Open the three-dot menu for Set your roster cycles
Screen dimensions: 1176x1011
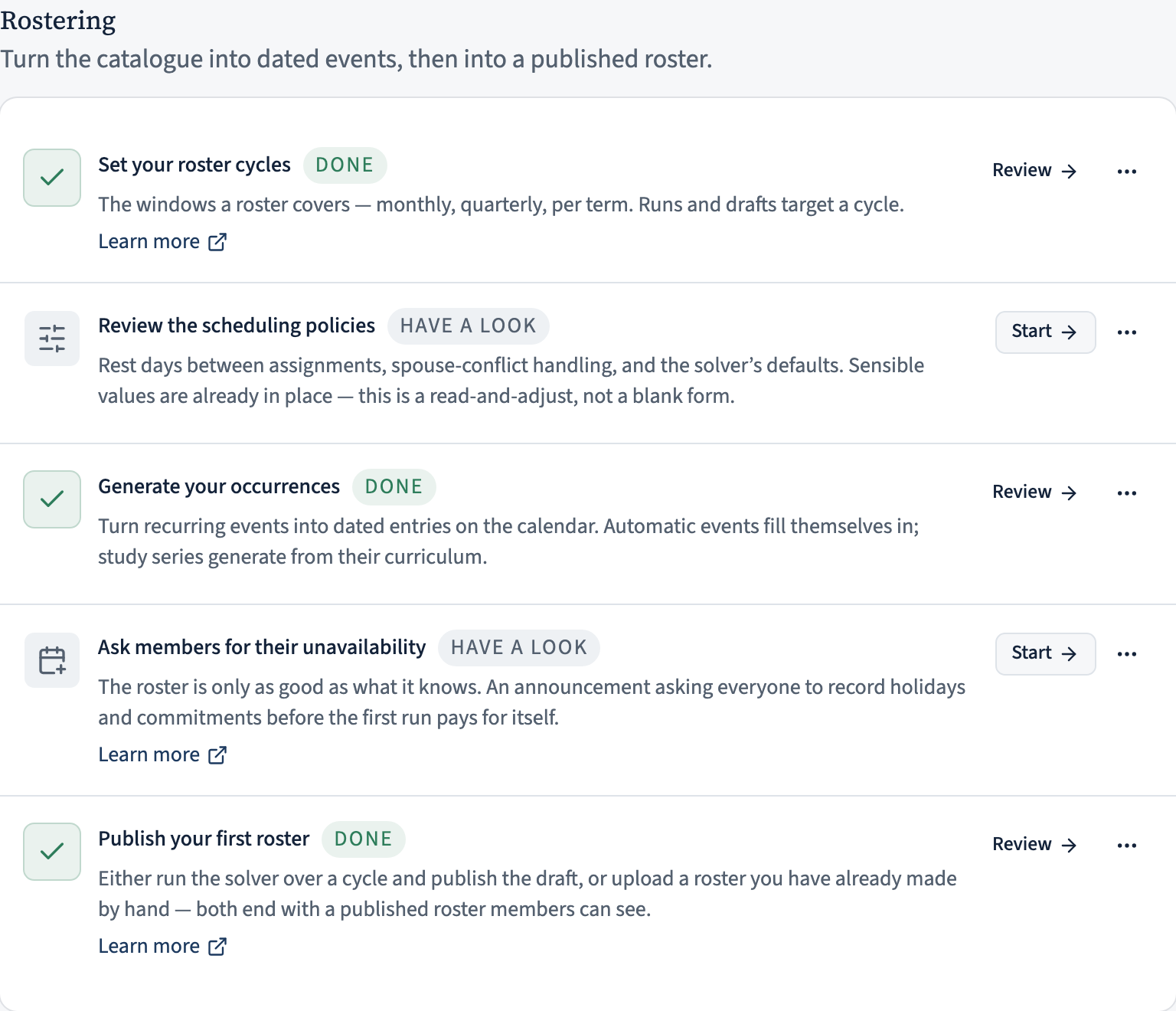coord(1127,171)
